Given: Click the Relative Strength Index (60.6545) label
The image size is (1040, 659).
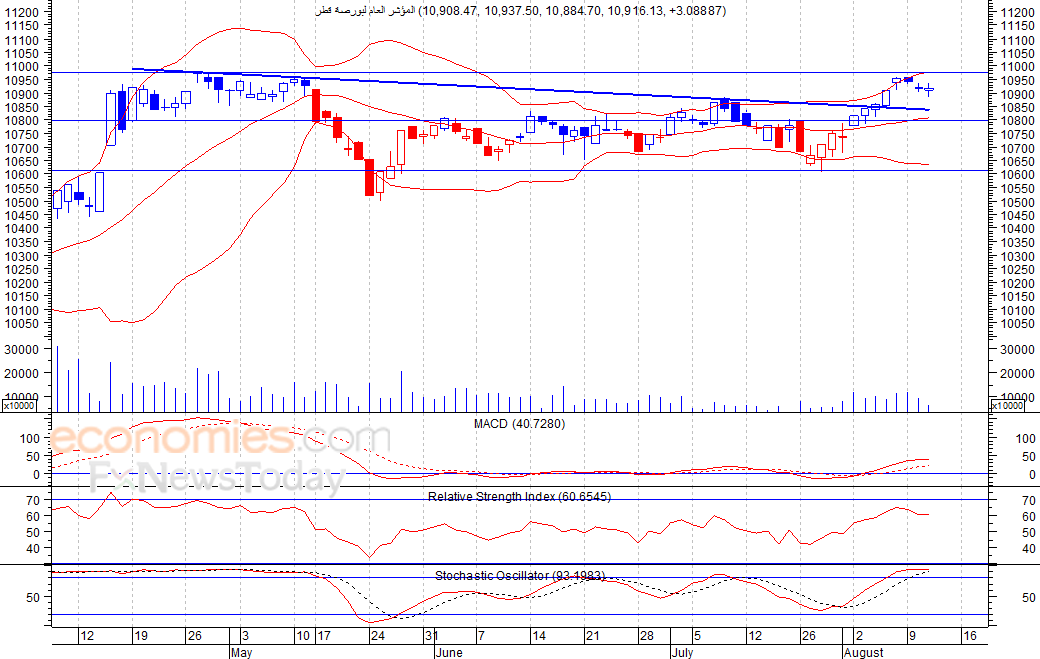Looking at the screenshot, I should click(x=519, y=497).
